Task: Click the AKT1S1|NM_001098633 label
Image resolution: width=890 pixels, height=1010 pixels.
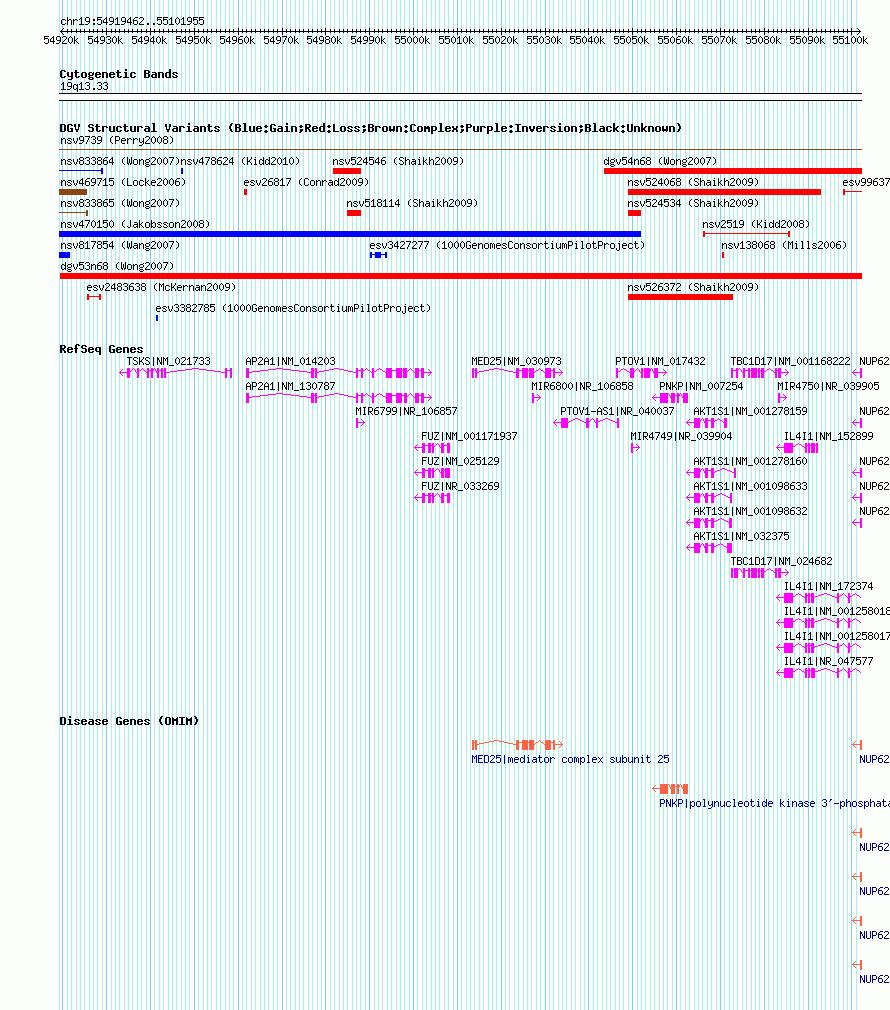Action: tap(750, 486)
